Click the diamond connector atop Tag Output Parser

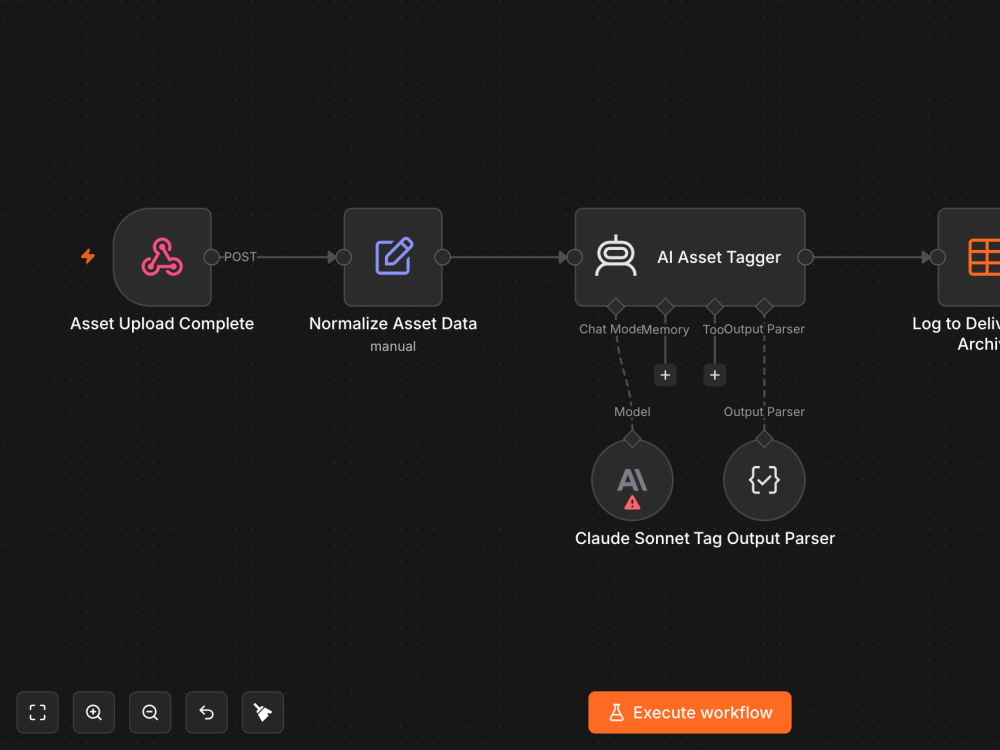(x=764, y=439)
